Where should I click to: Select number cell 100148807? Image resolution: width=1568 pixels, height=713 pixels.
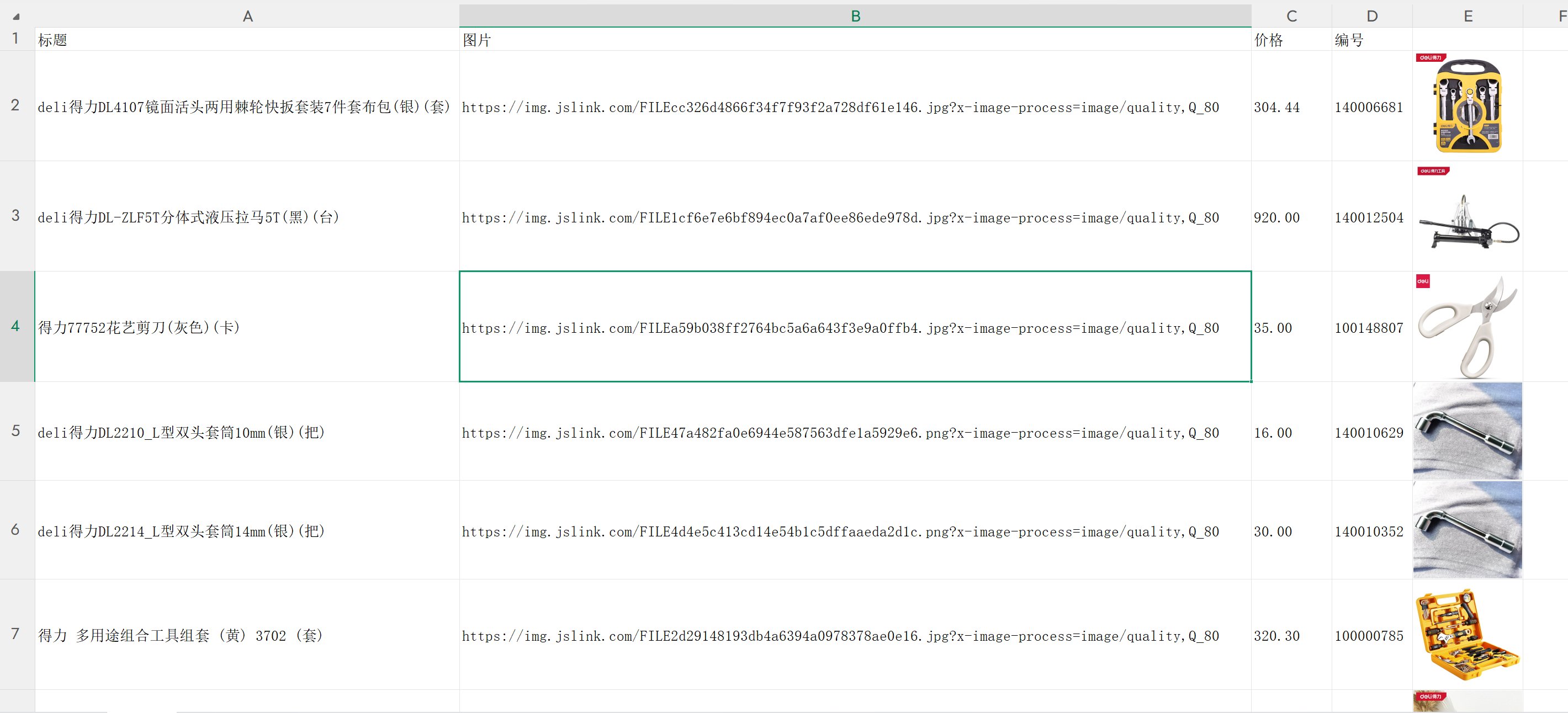click(1371, 327)
